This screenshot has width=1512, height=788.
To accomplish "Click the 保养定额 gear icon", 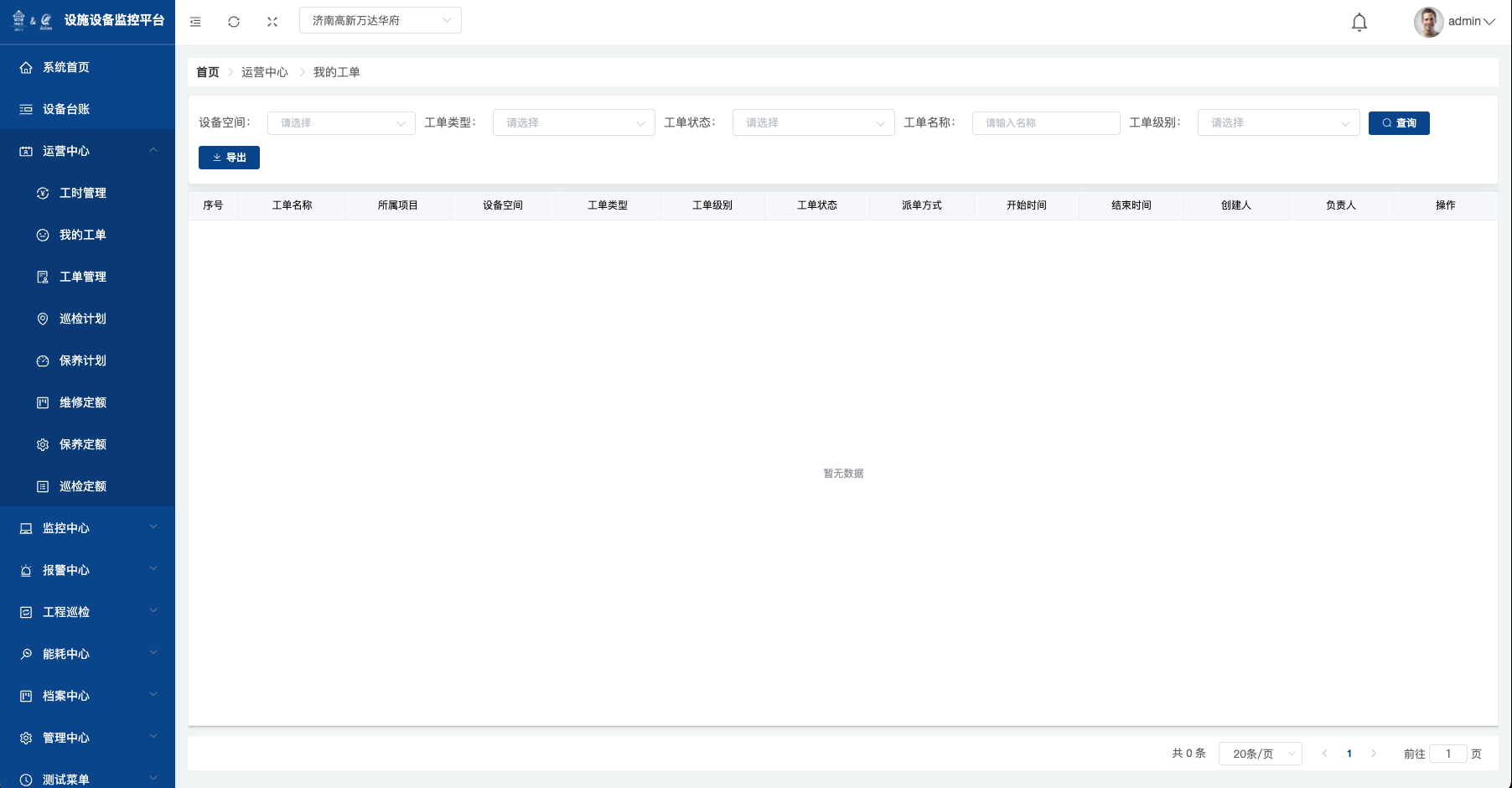I will click(43, 444).
